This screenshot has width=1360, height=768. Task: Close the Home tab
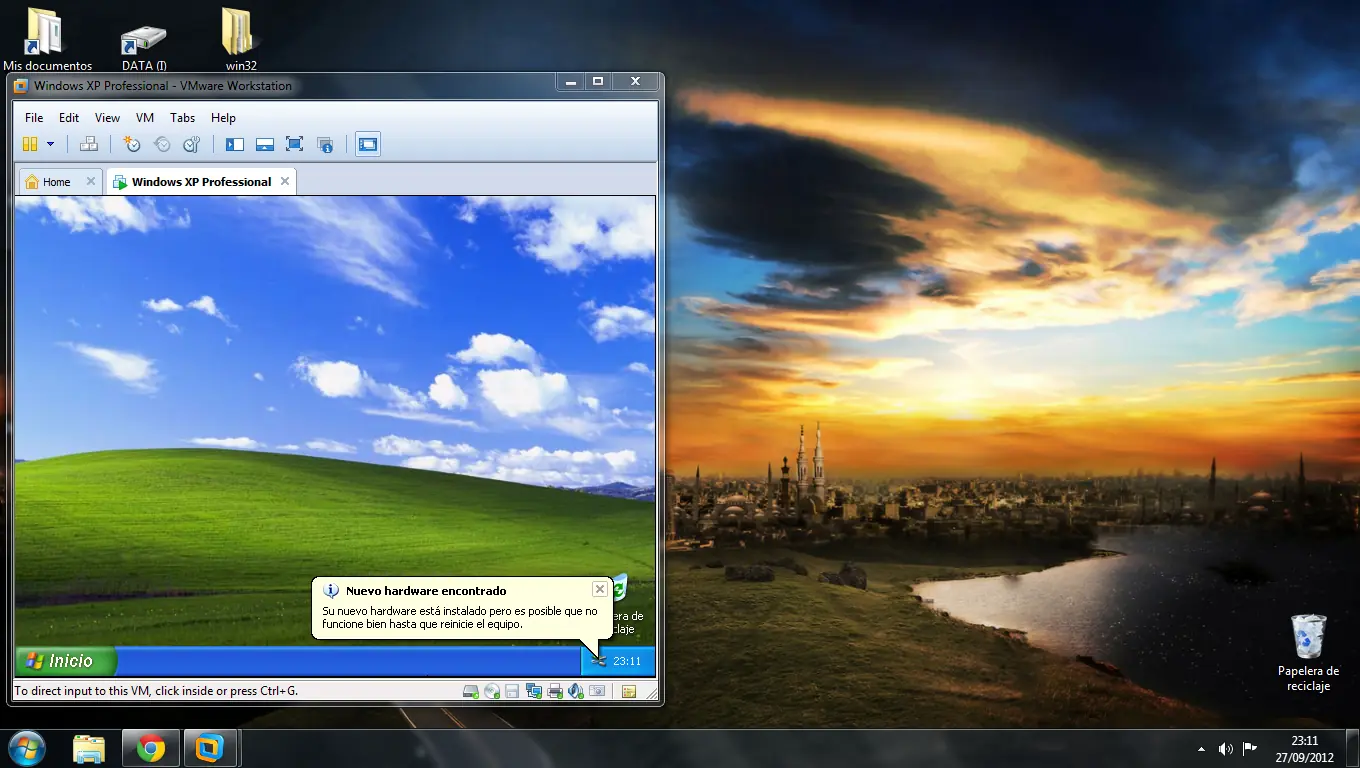[x=91, y=181]
